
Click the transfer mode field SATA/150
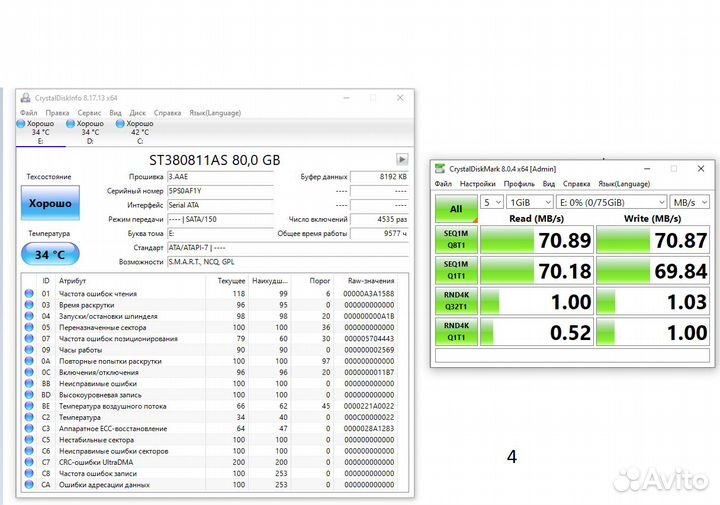[x=220, y=219]
